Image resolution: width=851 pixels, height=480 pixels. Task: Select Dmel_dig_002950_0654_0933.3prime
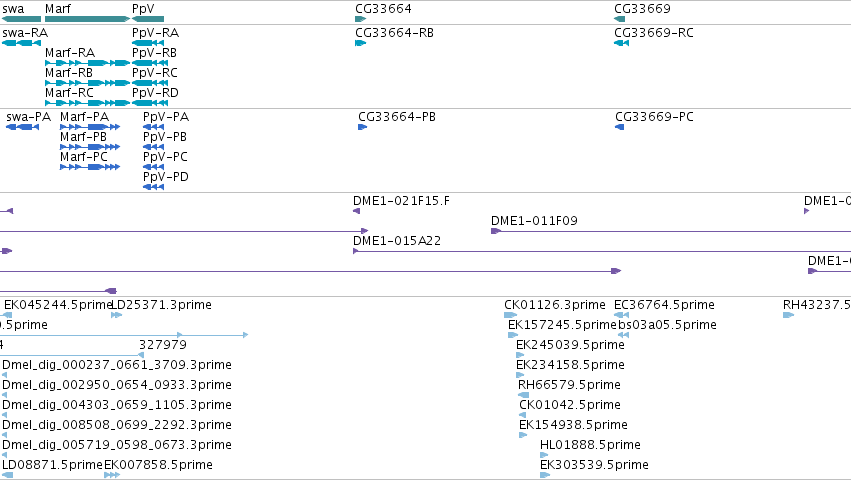pos(4,395)
